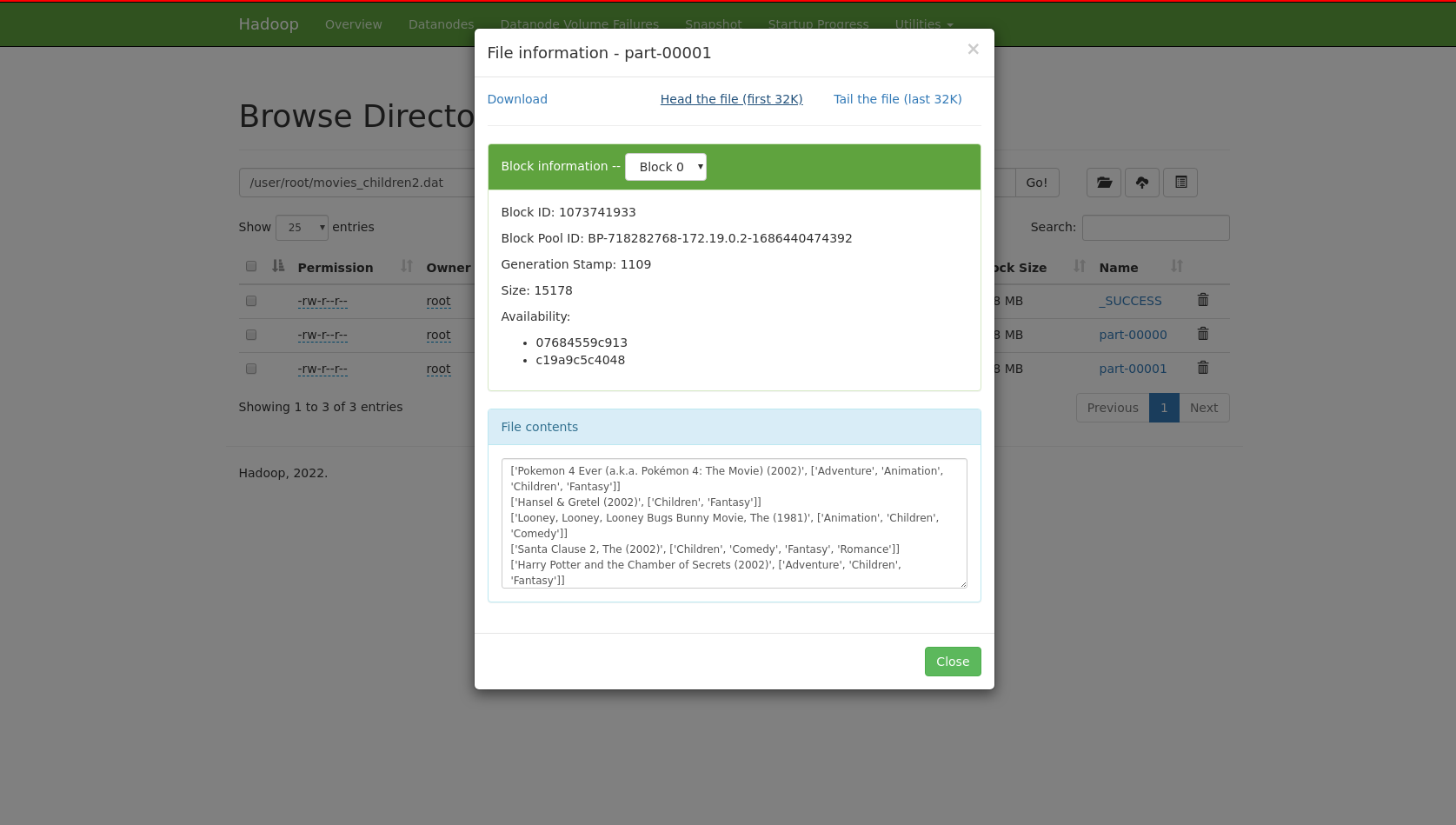Click the upload files cloud icon
Screen dimensions: 1456x825
[x=1142, y=183]
